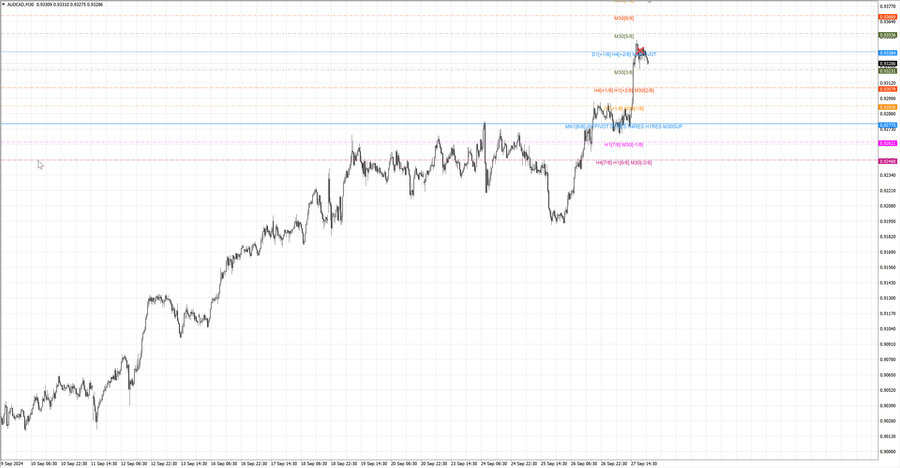Click the 0.93770 price axis value
This screenshot has width=900, height=468.
(888, 6)
